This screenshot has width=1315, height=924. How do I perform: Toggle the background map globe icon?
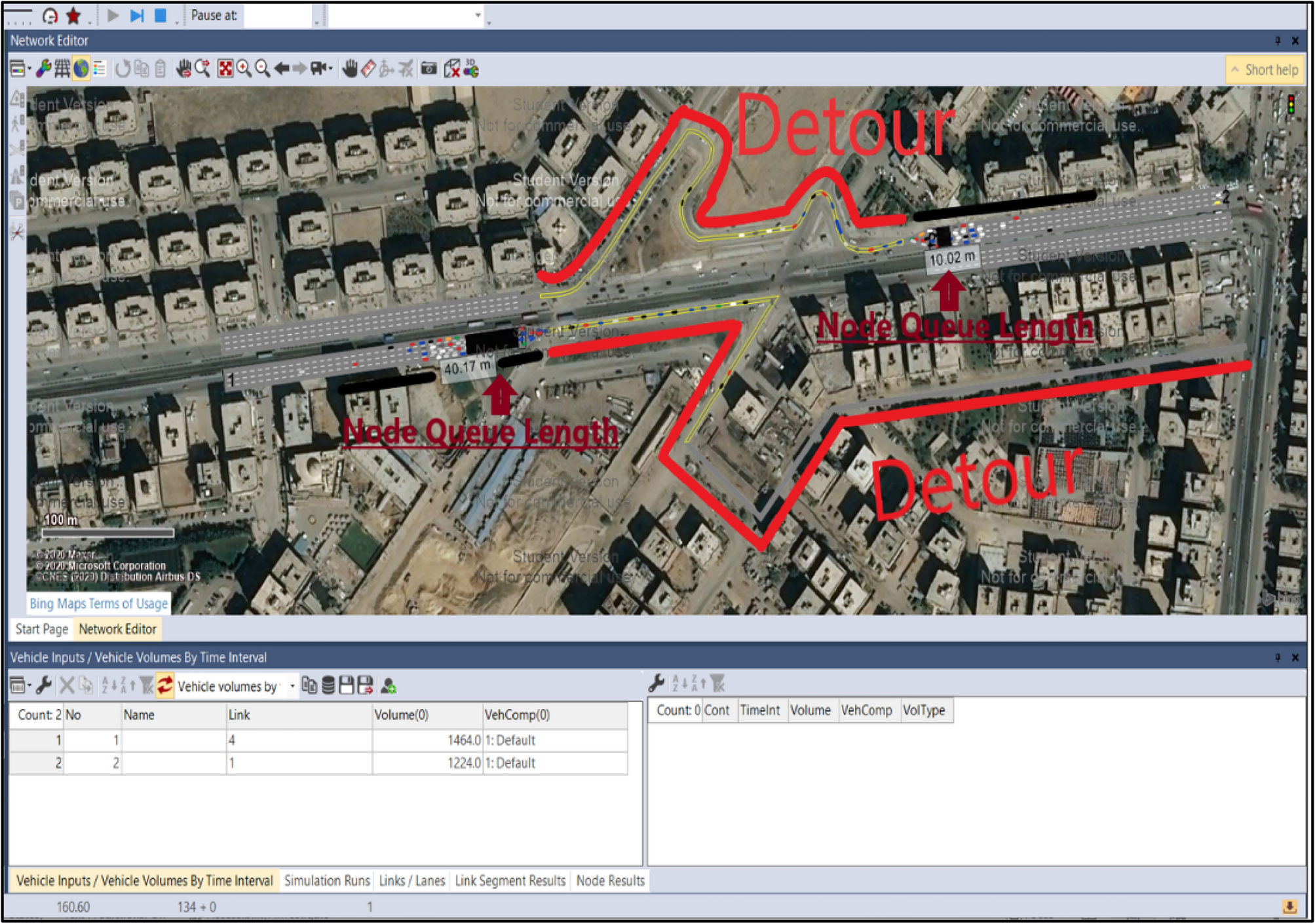point(81,69)
